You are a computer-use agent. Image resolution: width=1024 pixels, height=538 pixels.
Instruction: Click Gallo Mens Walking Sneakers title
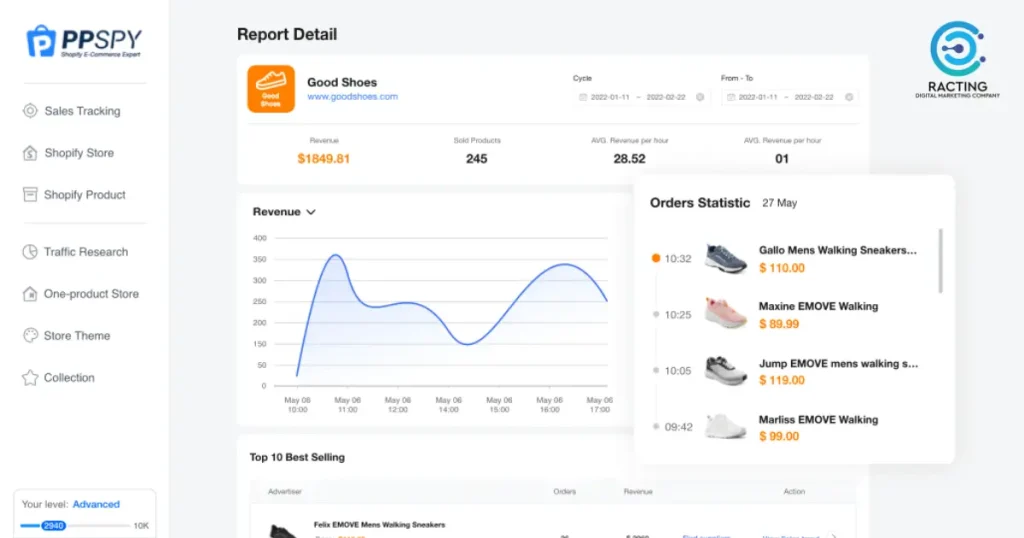coord(837,250)
